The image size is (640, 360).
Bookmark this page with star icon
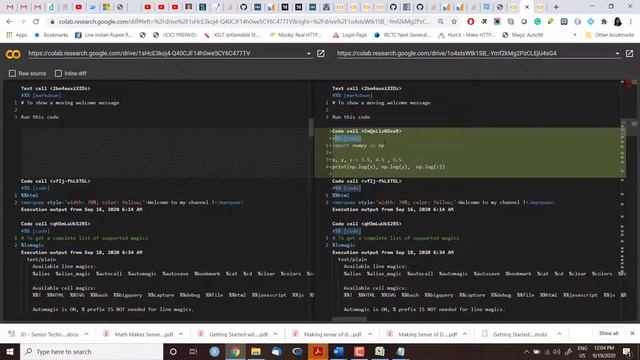click(x=454, y=22)
